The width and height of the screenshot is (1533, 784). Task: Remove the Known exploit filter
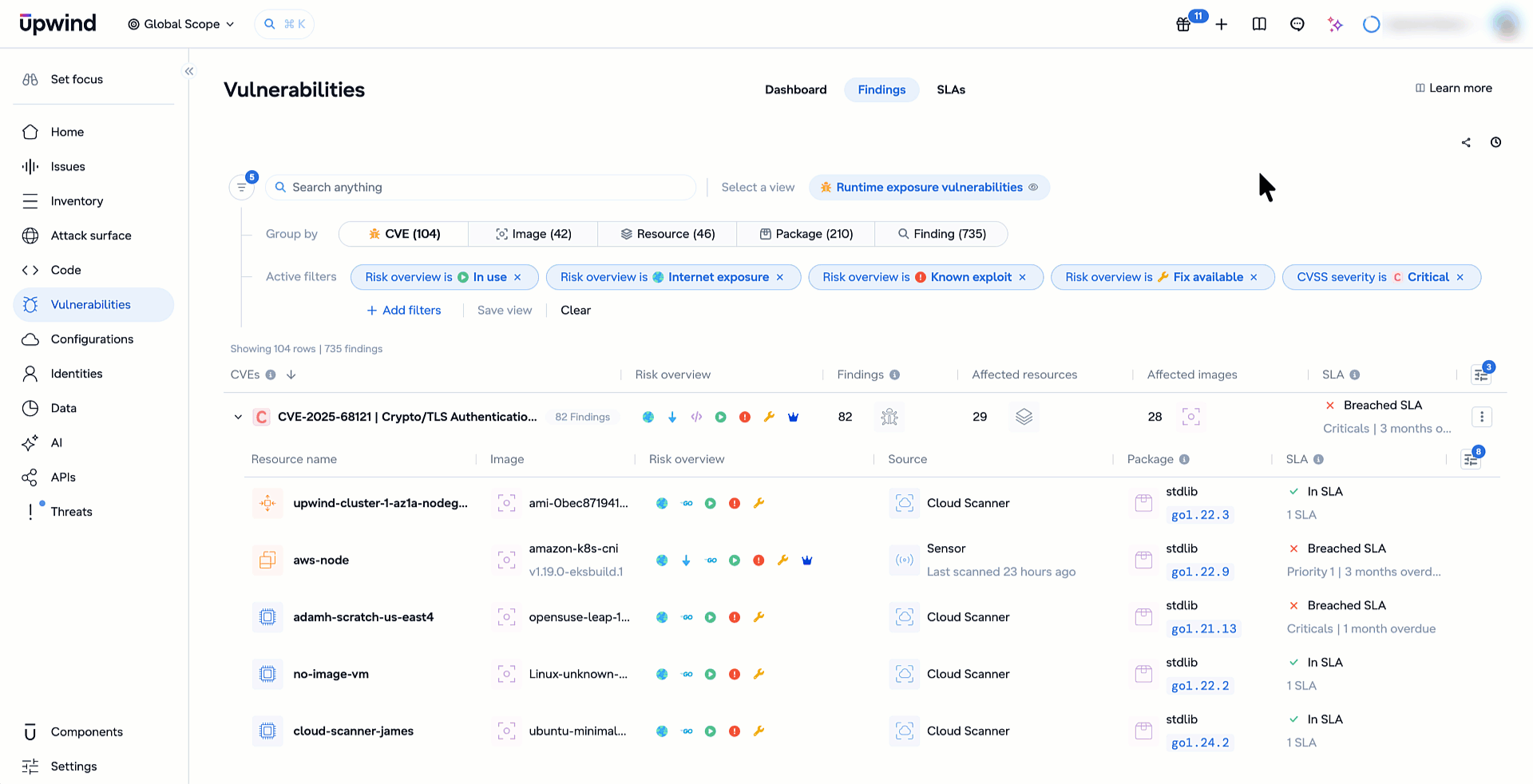tap(1022, 277)
